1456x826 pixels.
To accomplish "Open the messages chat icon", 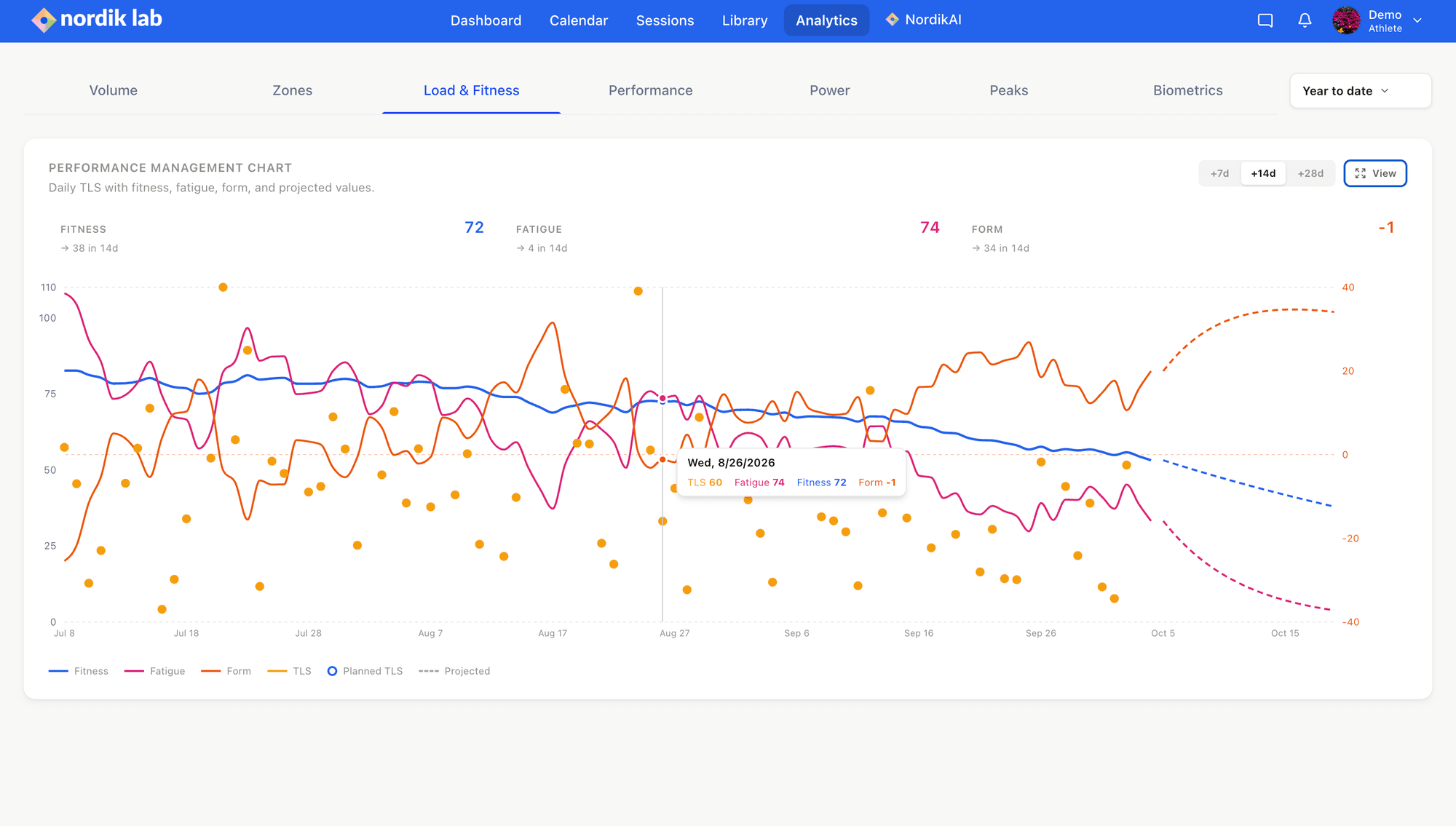I will click(1265, 20).
